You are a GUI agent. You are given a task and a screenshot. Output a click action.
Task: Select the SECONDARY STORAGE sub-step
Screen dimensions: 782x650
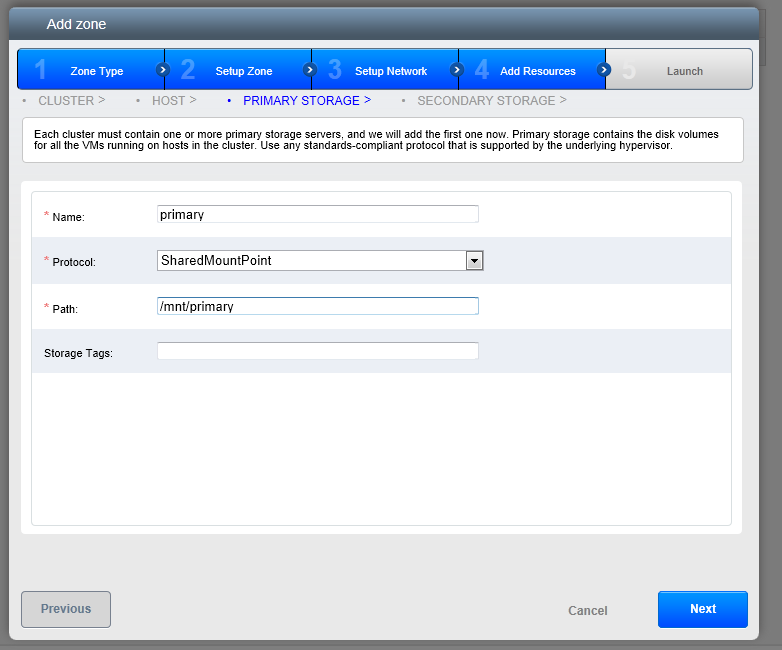click(x=492, y=101)
